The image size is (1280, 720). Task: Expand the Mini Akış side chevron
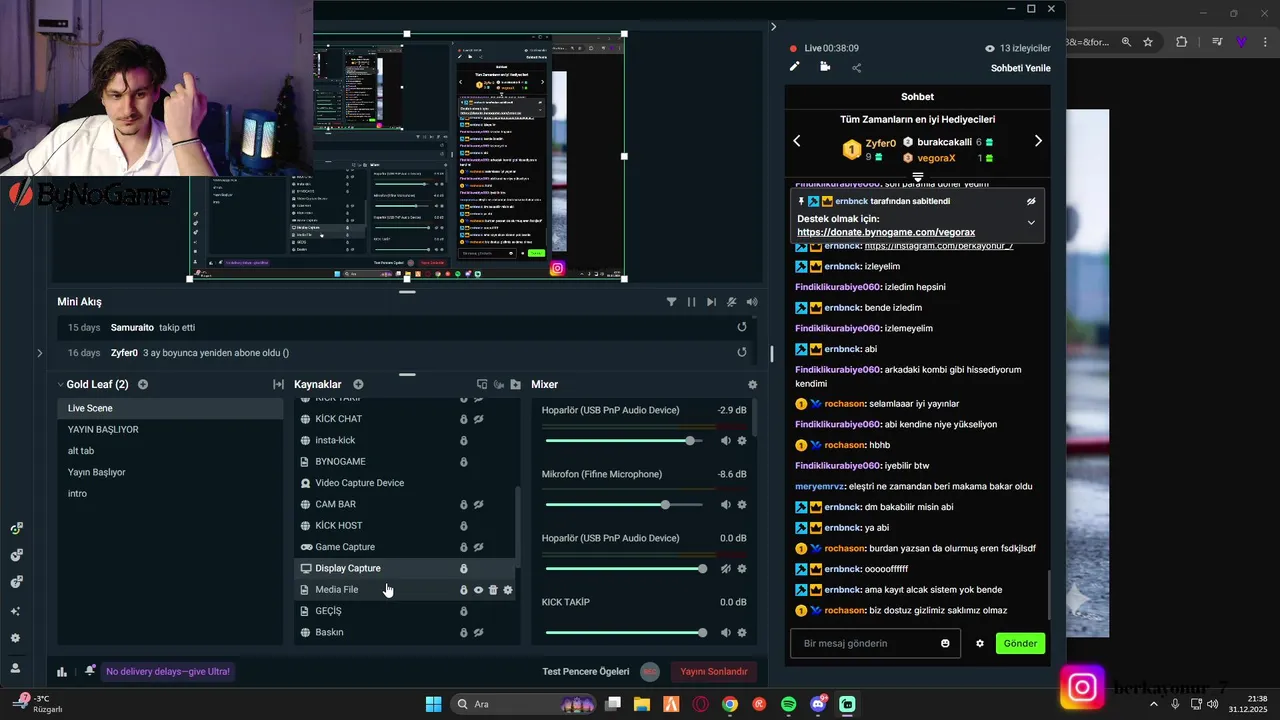tap(39, 353)
